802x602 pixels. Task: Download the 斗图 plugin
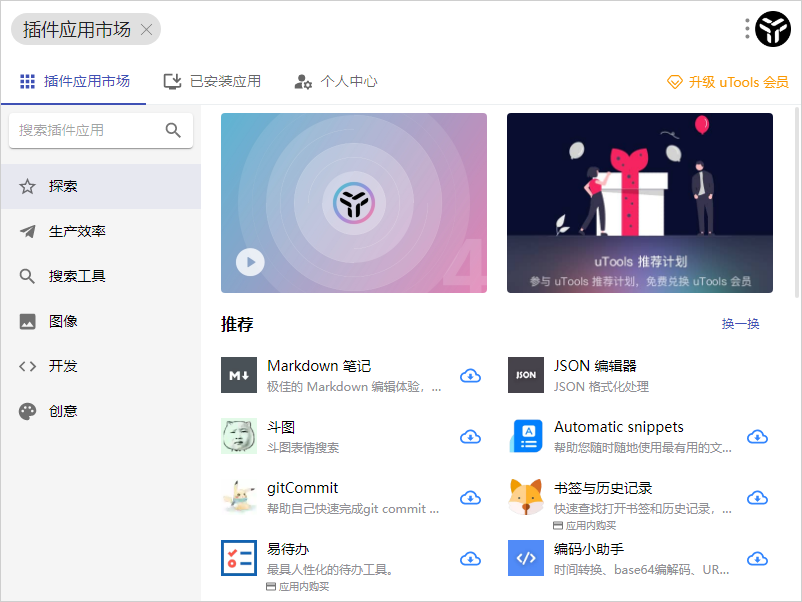click(x=470, y=437)
